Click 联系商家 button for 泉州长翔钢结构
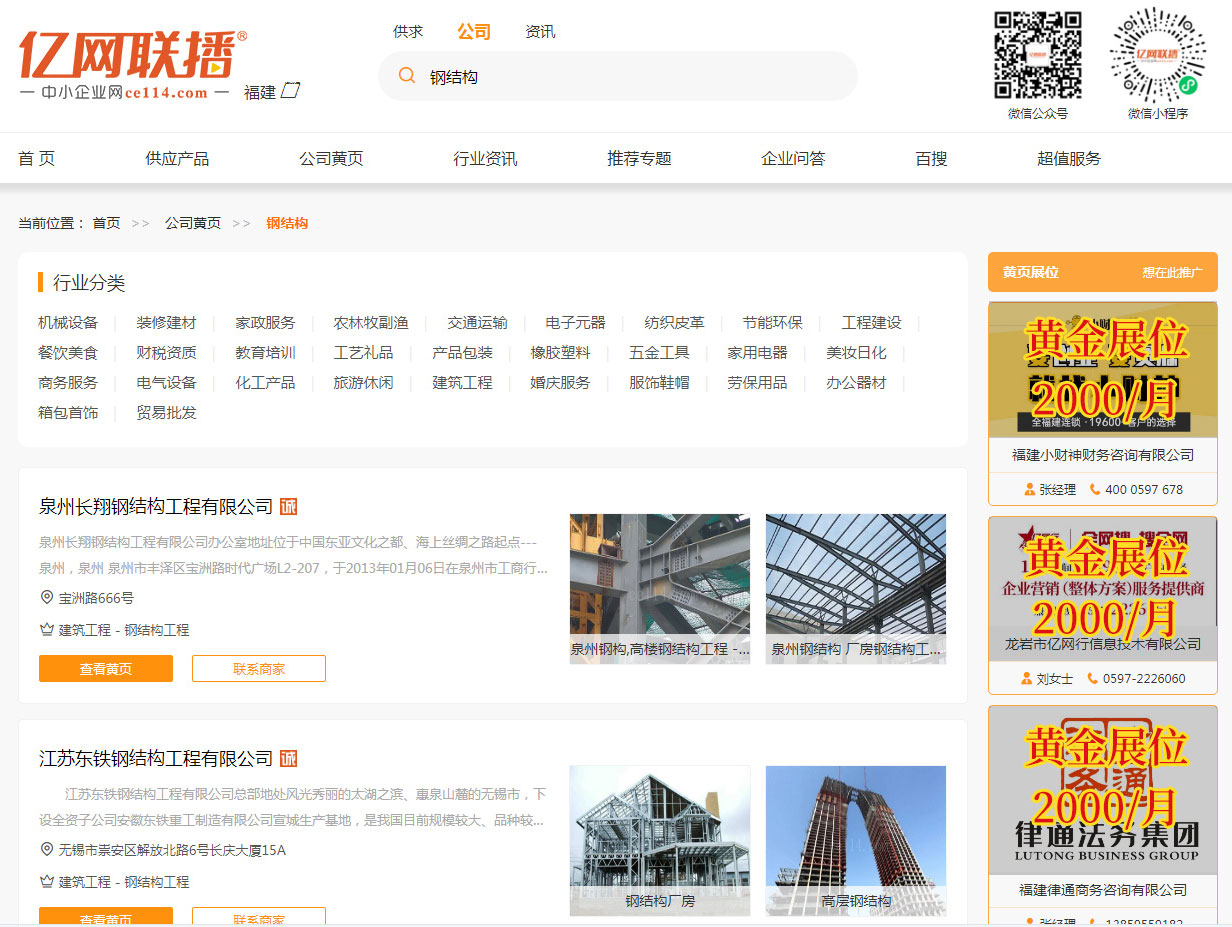Image resolution: width=1232 pixels, height=927 pixels. pyautogui.click(x=259, y=669)
